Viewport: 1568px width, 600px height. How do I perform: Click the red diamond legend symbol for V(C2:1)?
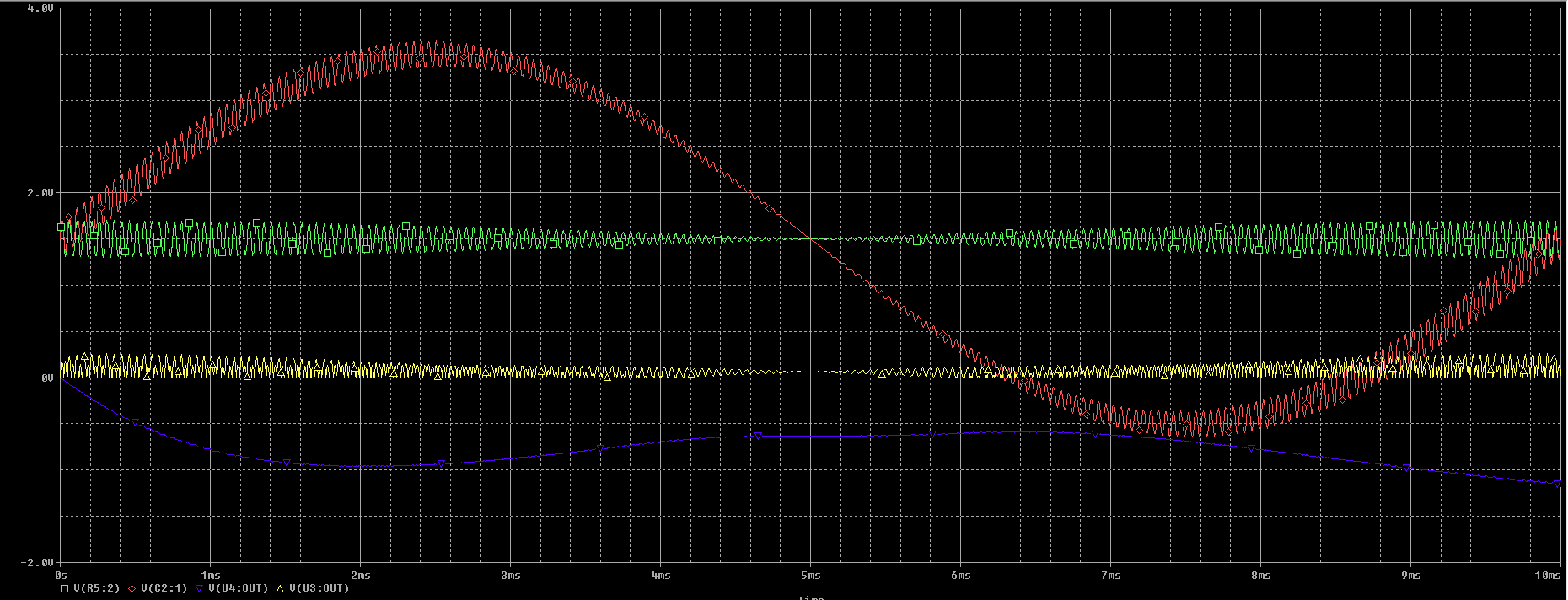pyautogui.click(x=132, y=588)
